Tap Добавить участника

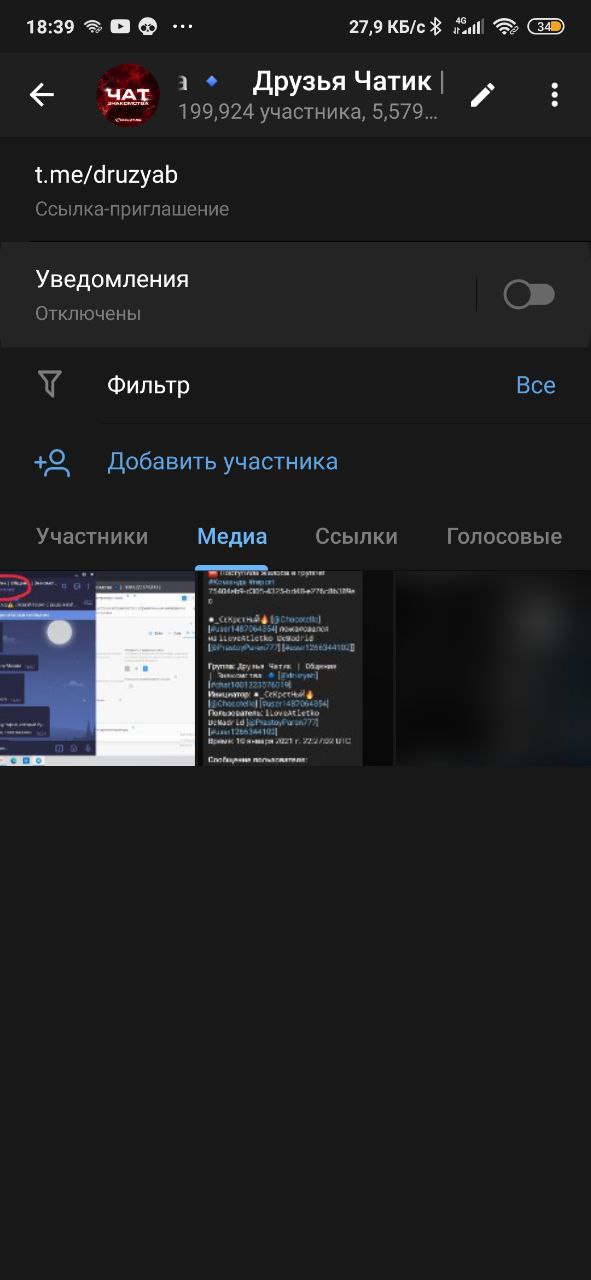pyautogui.click(x=222, y=462)
